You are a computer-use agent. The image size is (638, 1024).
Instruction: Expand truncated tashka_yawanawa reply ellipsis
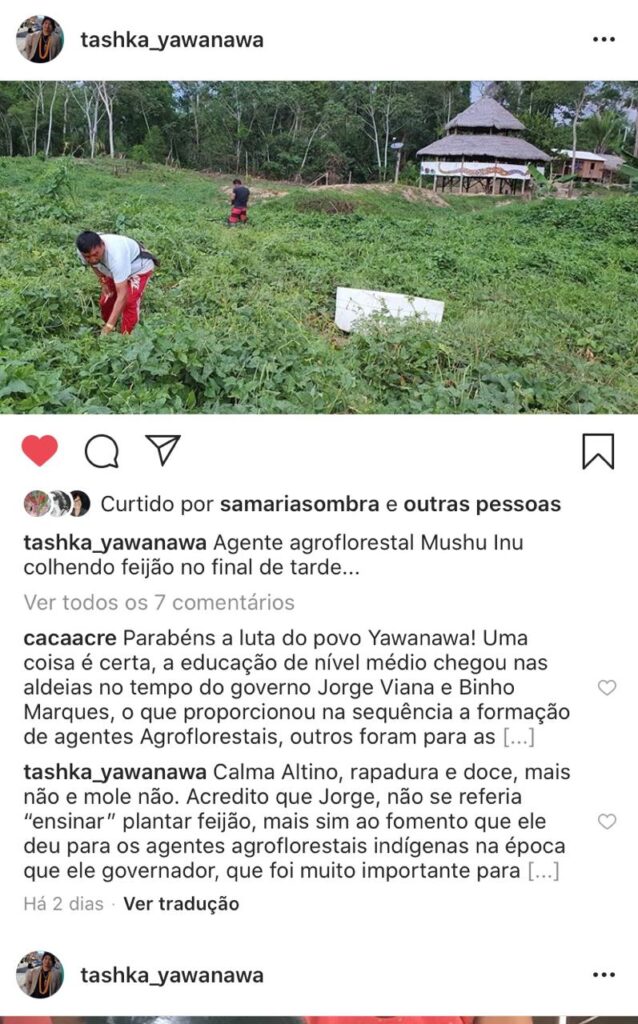[543, 871]
